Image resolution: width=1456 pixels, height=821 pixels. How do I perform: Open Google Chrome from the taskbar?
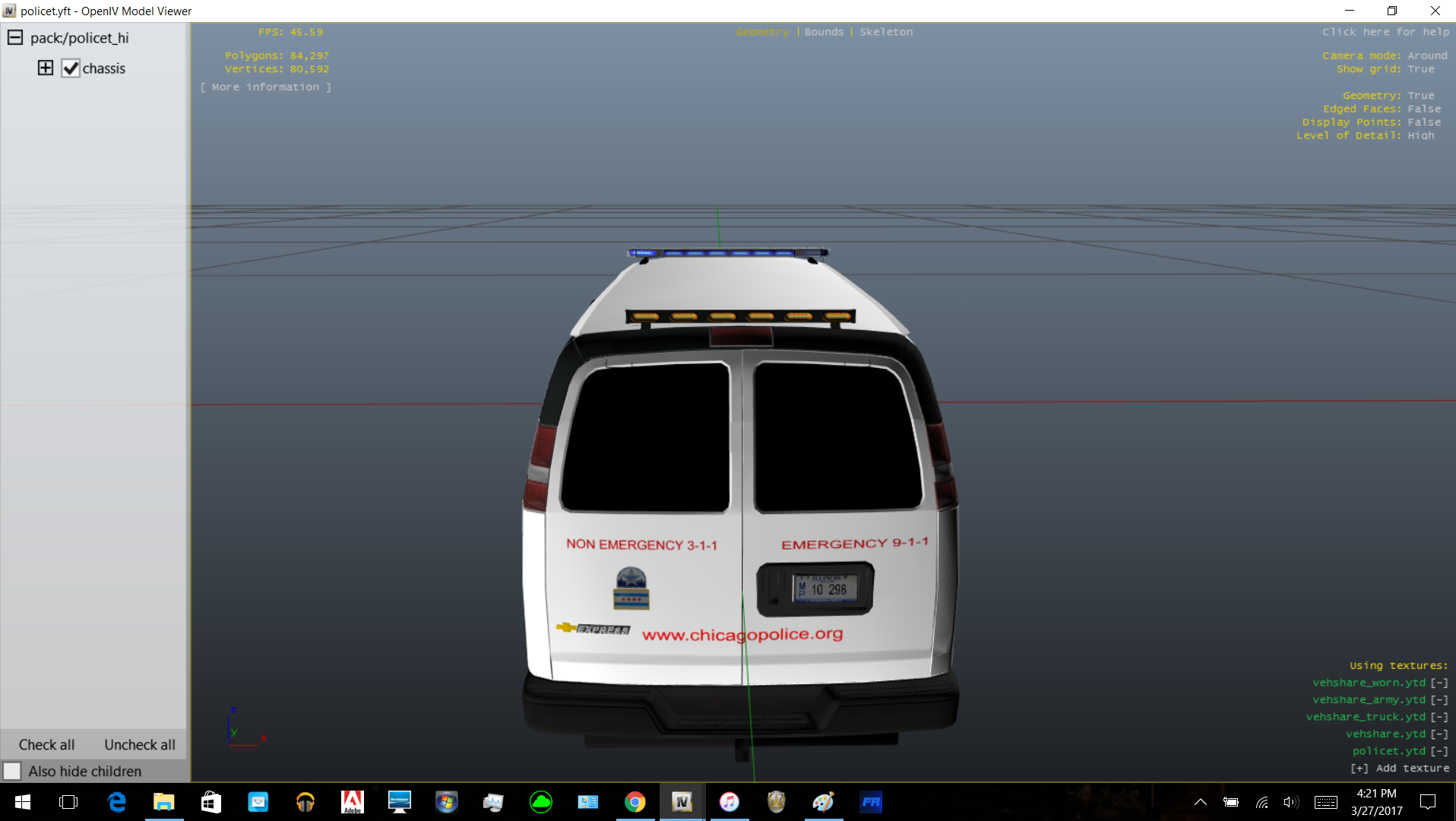(x=635, y=802)
